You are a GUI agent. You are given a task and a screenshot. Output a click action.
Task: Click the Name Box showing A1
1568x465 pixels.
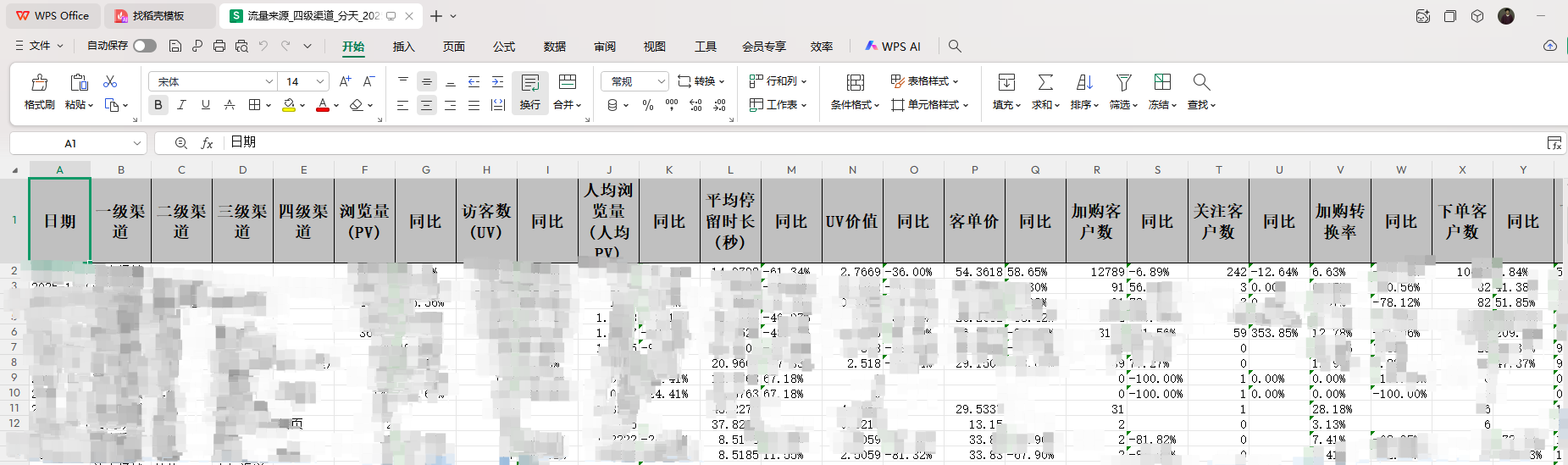click(x=78, y=143)
